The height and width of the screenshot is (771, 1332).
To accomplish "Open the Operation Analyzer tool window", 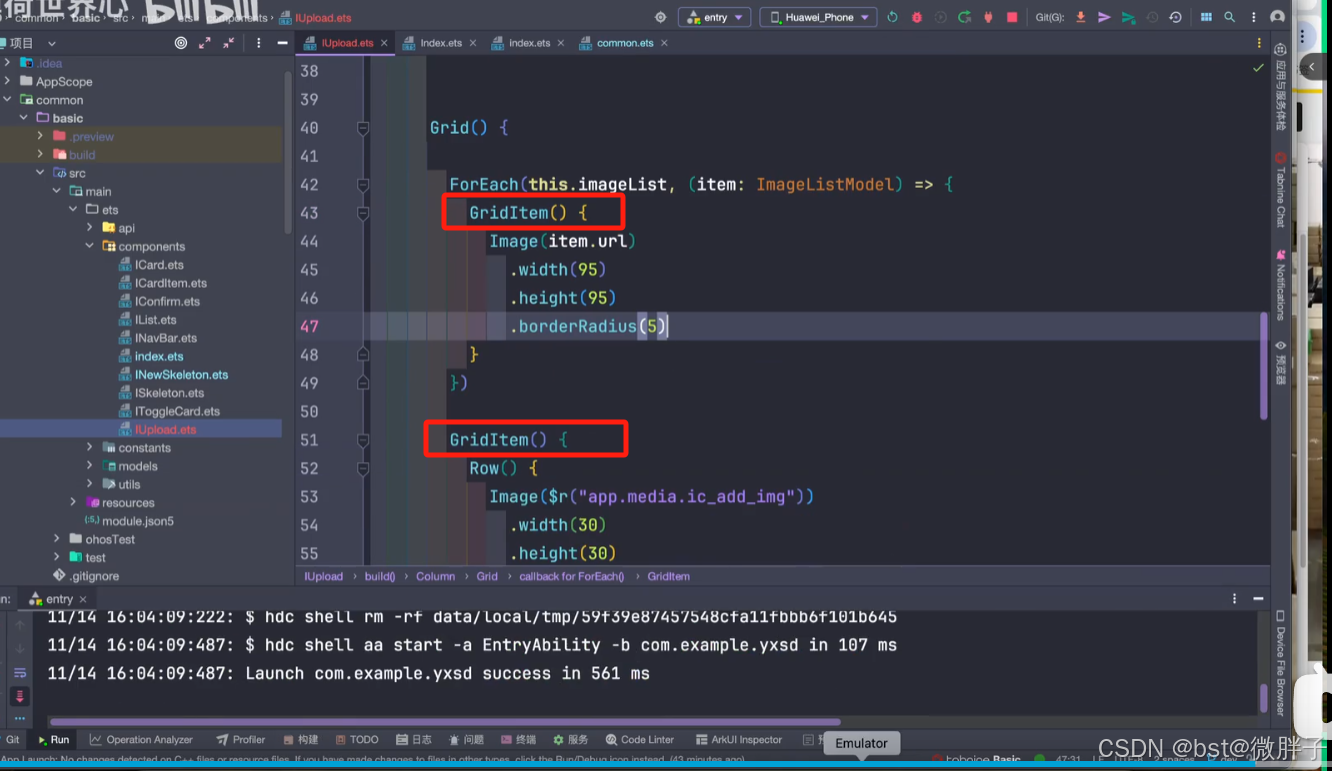I will 141,740.
